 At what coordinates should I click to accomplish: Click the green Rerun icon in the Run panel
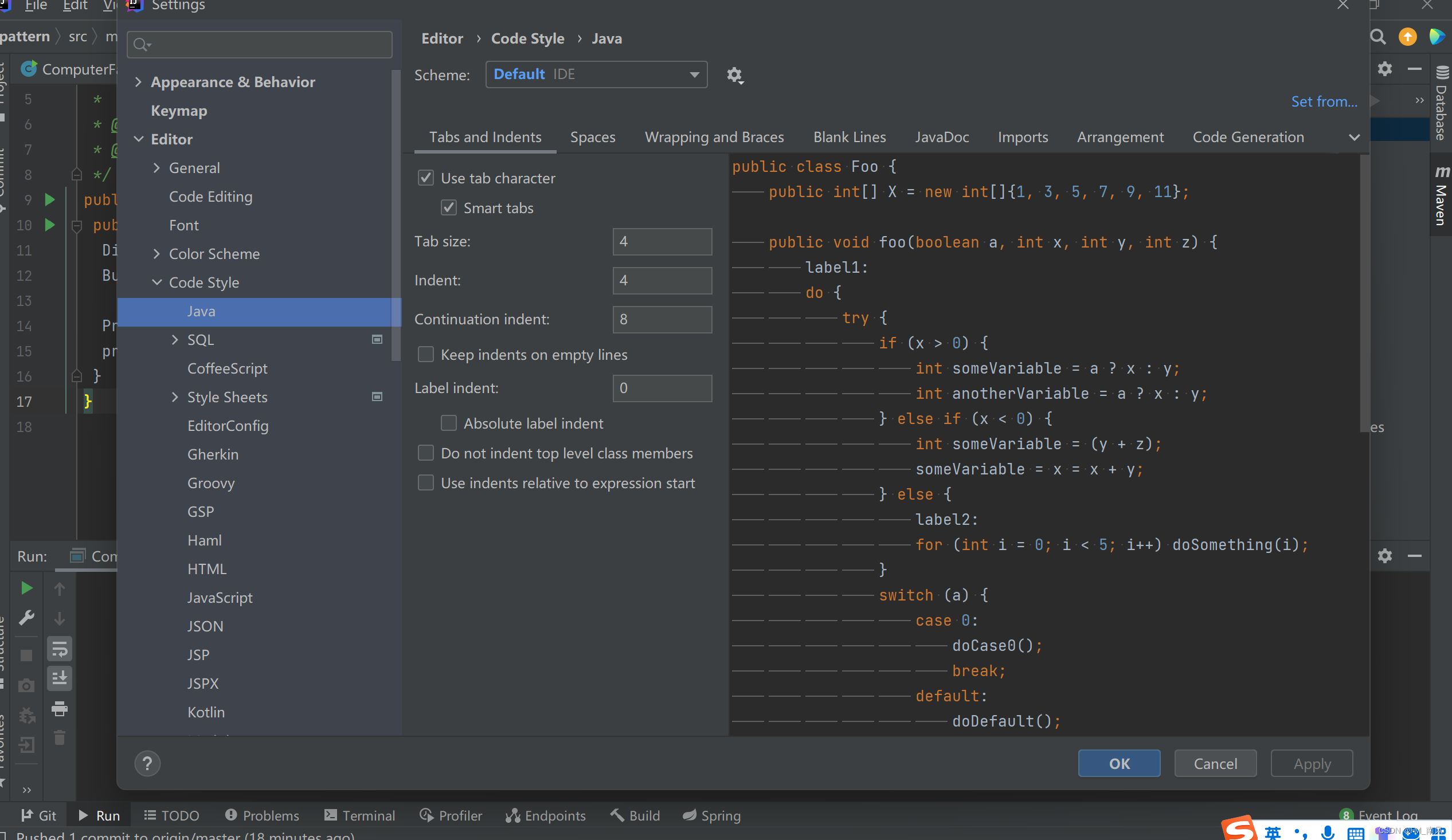(x=26, y=588)
